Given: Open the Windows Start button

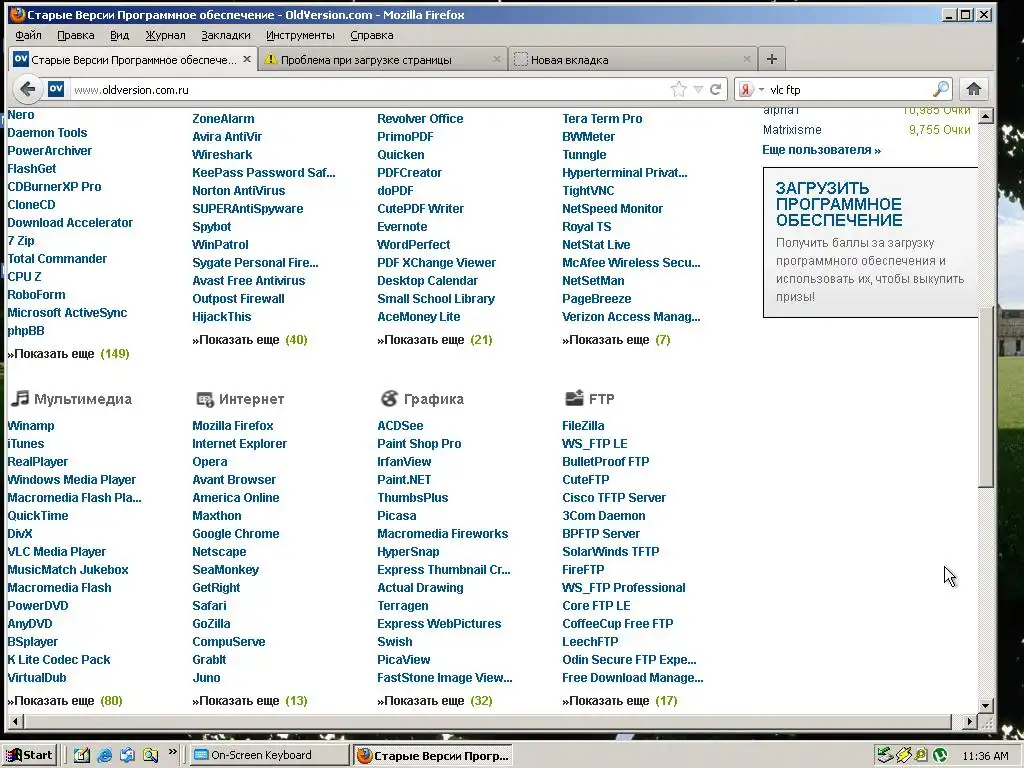Looking at the screenshot, I should [x=29, y=755].
